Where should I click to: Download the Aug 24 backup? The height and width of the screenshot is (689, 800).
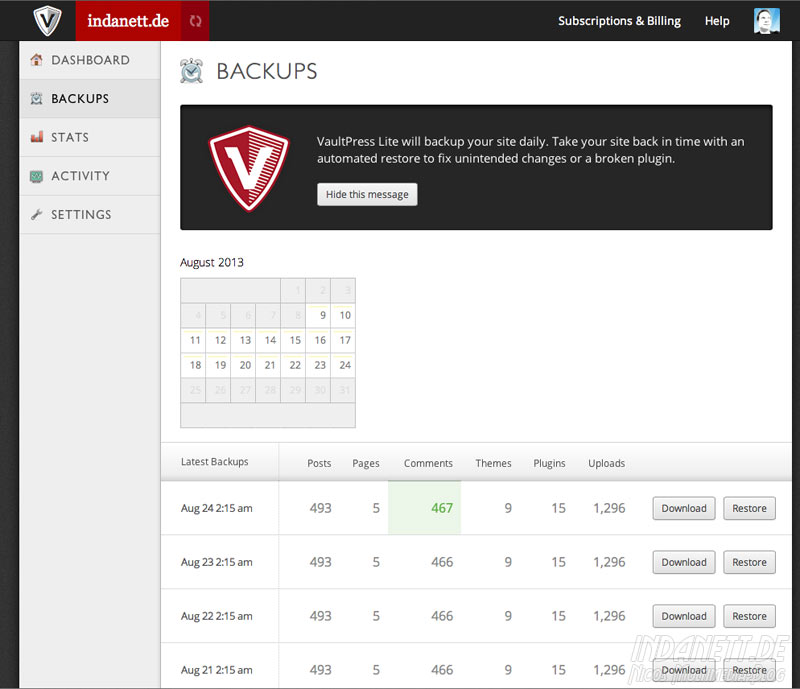click(x=684, y=508)
